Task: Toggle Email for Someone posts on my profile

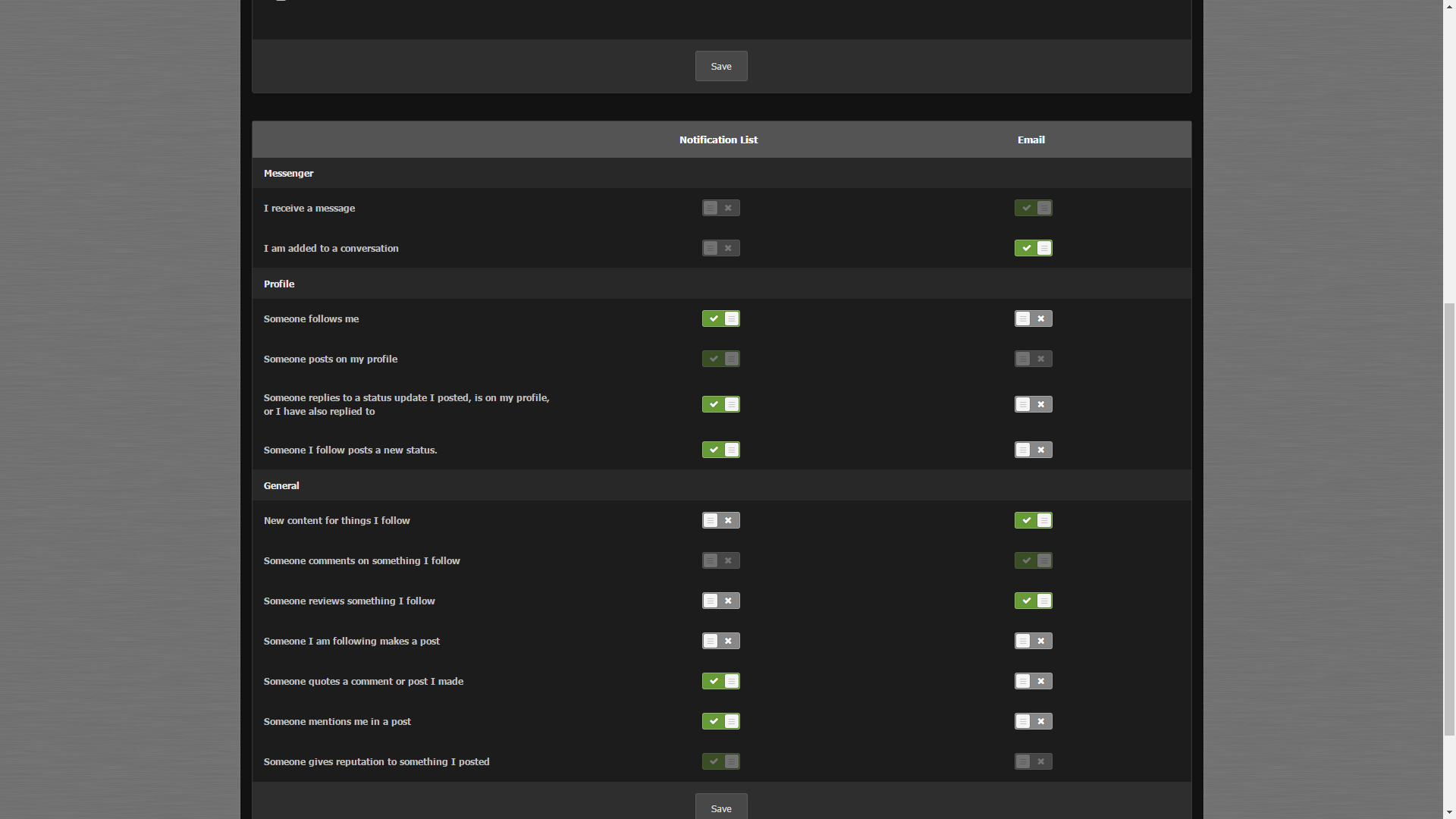Action: [1033, 359]
